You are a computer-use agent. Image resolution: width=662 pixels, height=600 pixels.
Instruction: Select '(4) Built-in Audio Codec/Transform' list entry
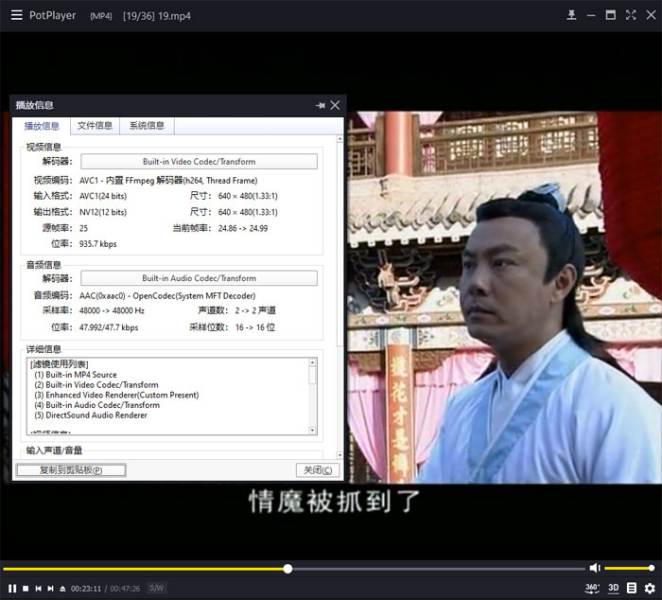pos(97,405)
